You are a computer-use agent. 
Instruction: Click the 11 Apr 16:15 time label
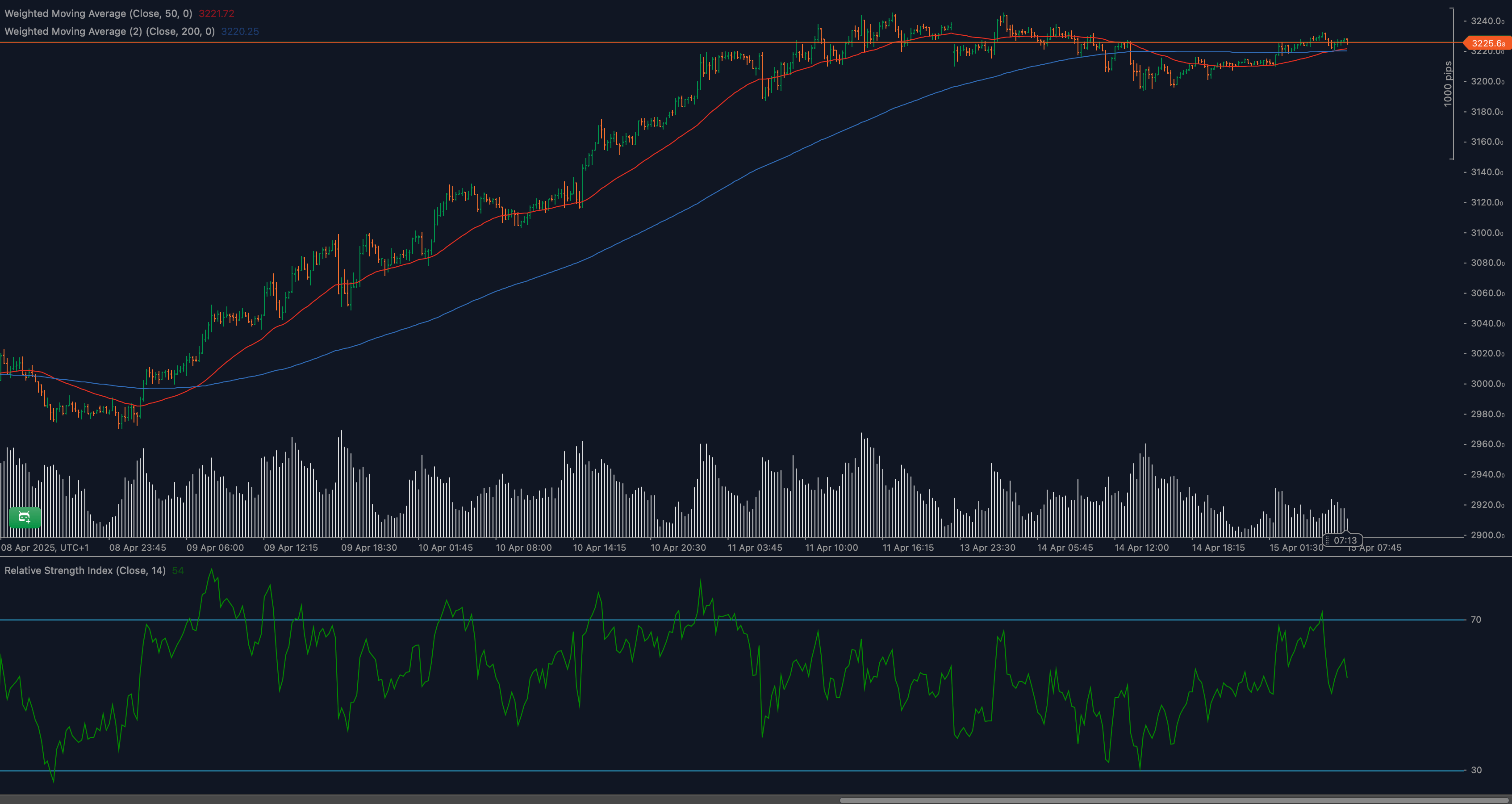coord(908,547)
